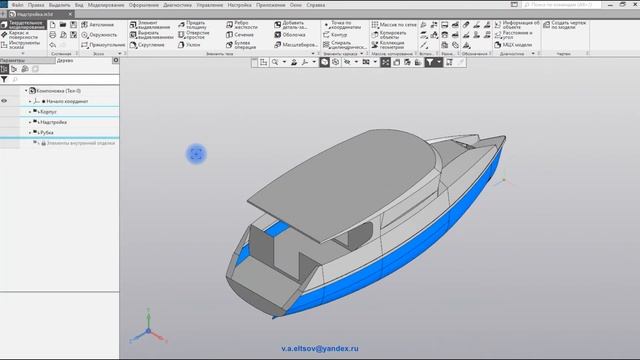
Task: Open the zoom dropdown in view toolbar
Action: (284, 62)
